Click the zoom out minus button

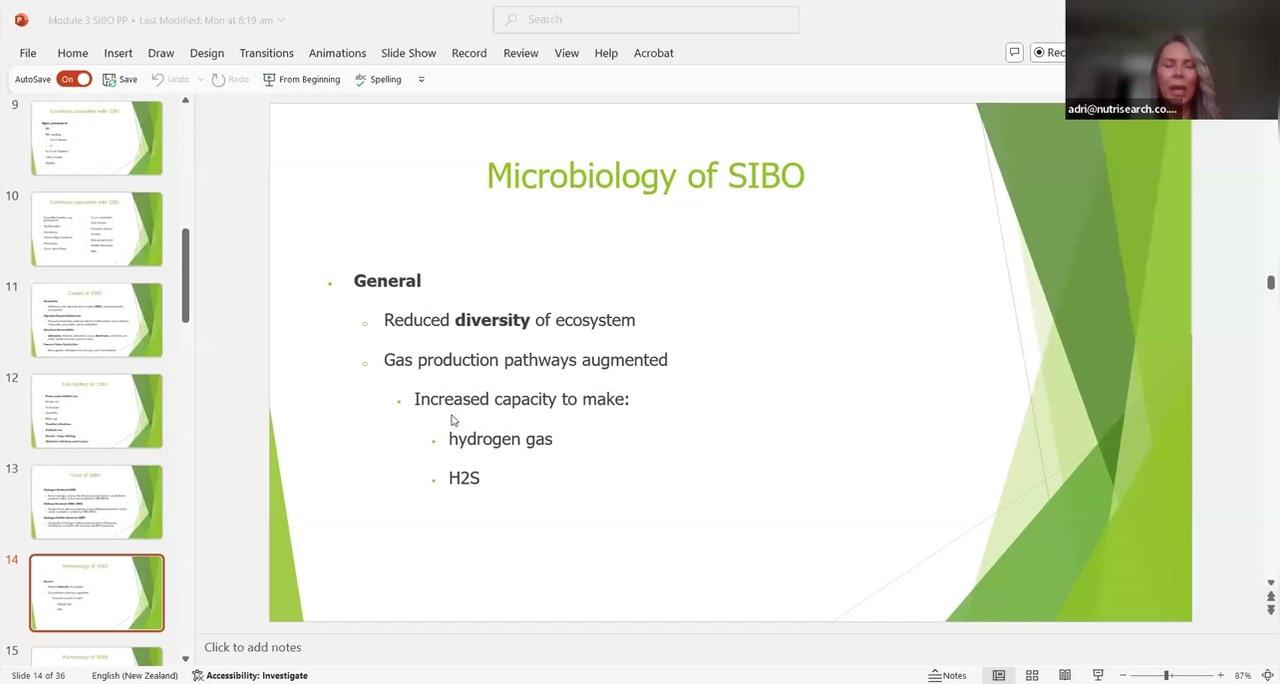(1123, 675)
